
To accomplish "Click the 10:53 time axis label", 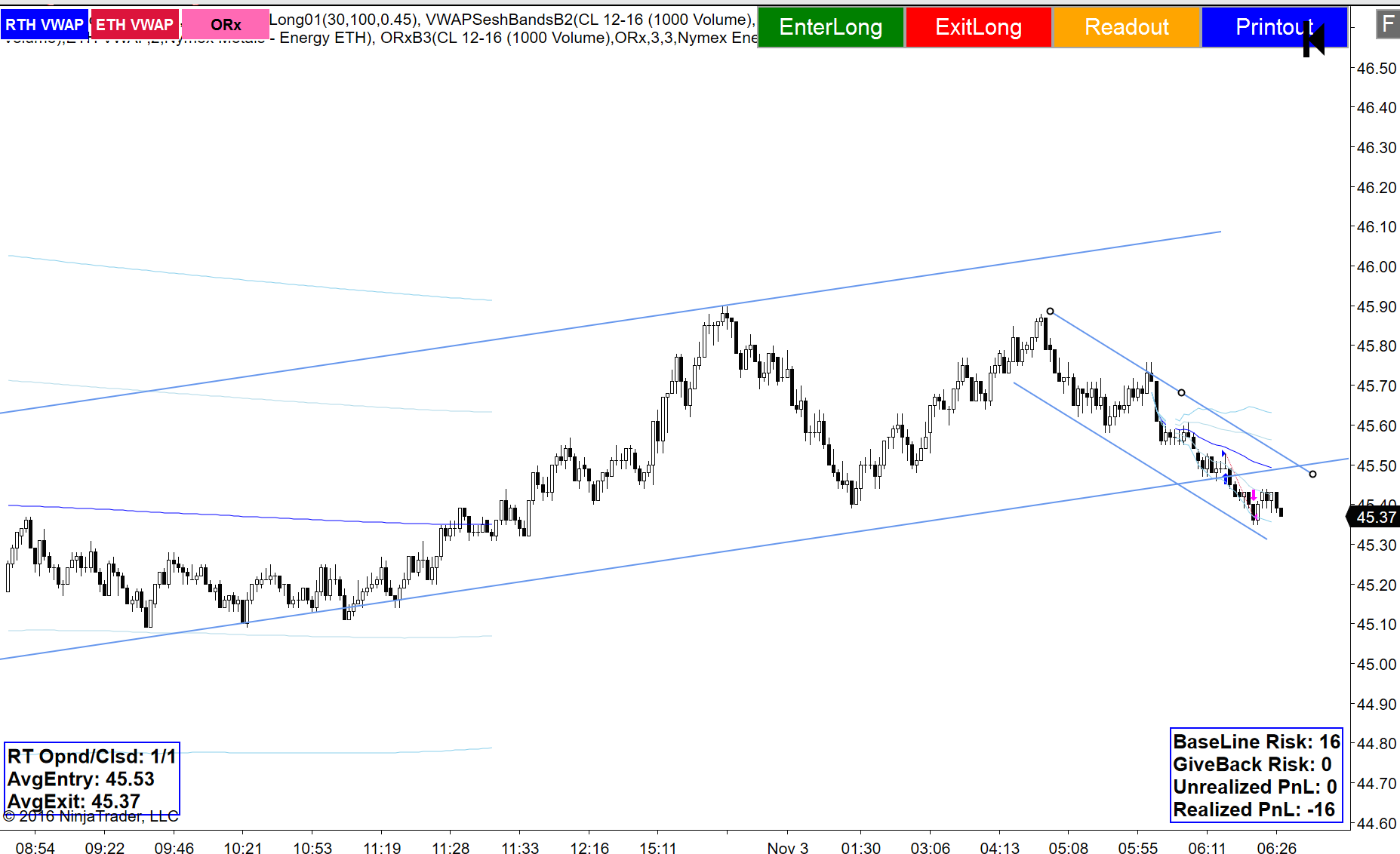I will click(x=312, y=848).
